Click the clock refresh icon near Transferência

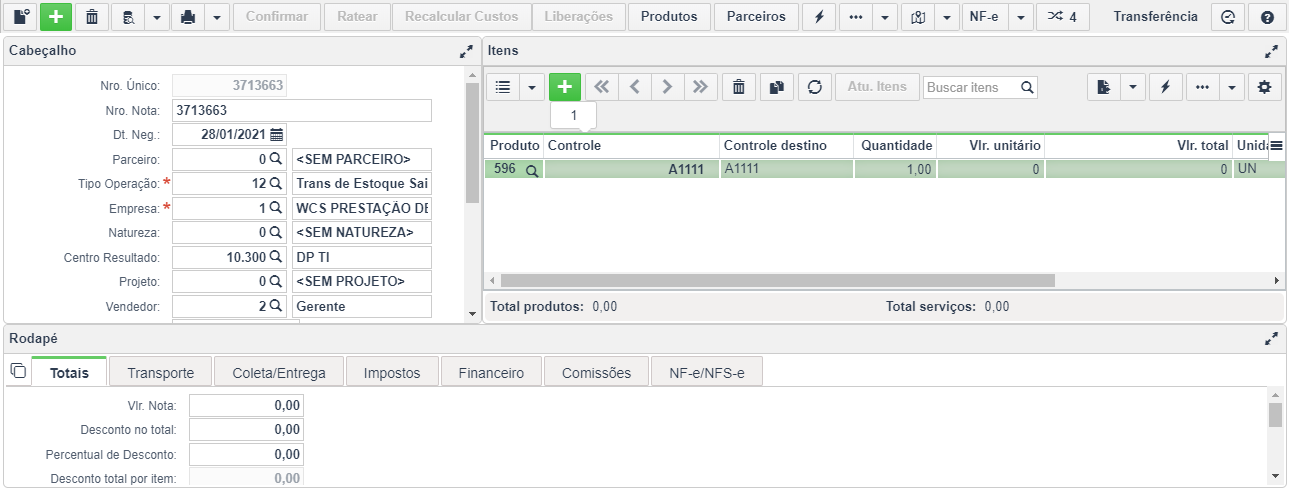pyautogui.click(x=1228, y=17)
